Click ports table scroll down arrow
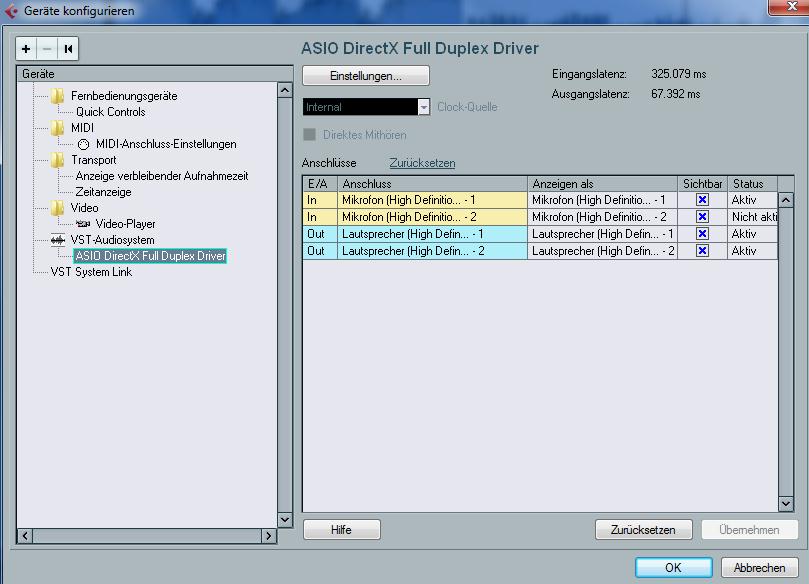The width and height of the screenshot is (809, 584). [x=786, y=504]
